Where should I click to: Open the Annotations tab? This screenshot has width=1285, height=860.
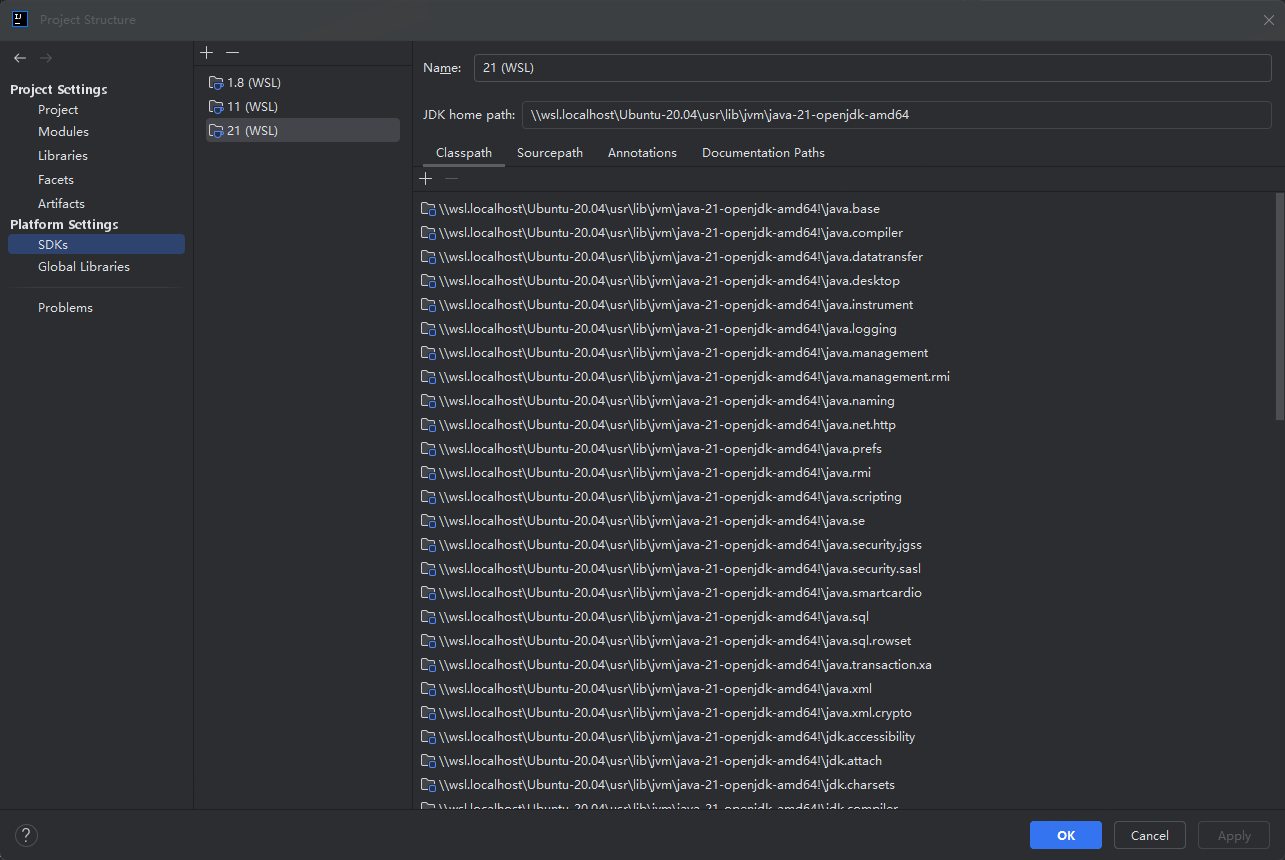coord(641,152)
